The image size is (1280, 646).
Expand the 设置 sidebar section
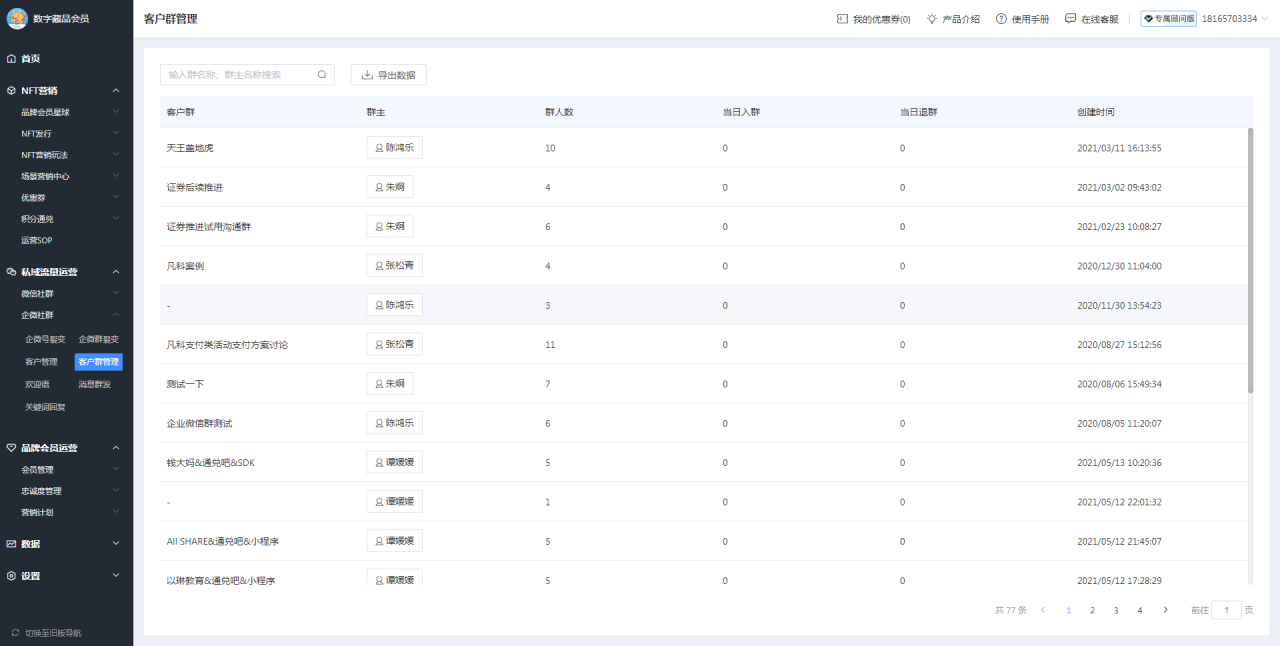(116, 576)
